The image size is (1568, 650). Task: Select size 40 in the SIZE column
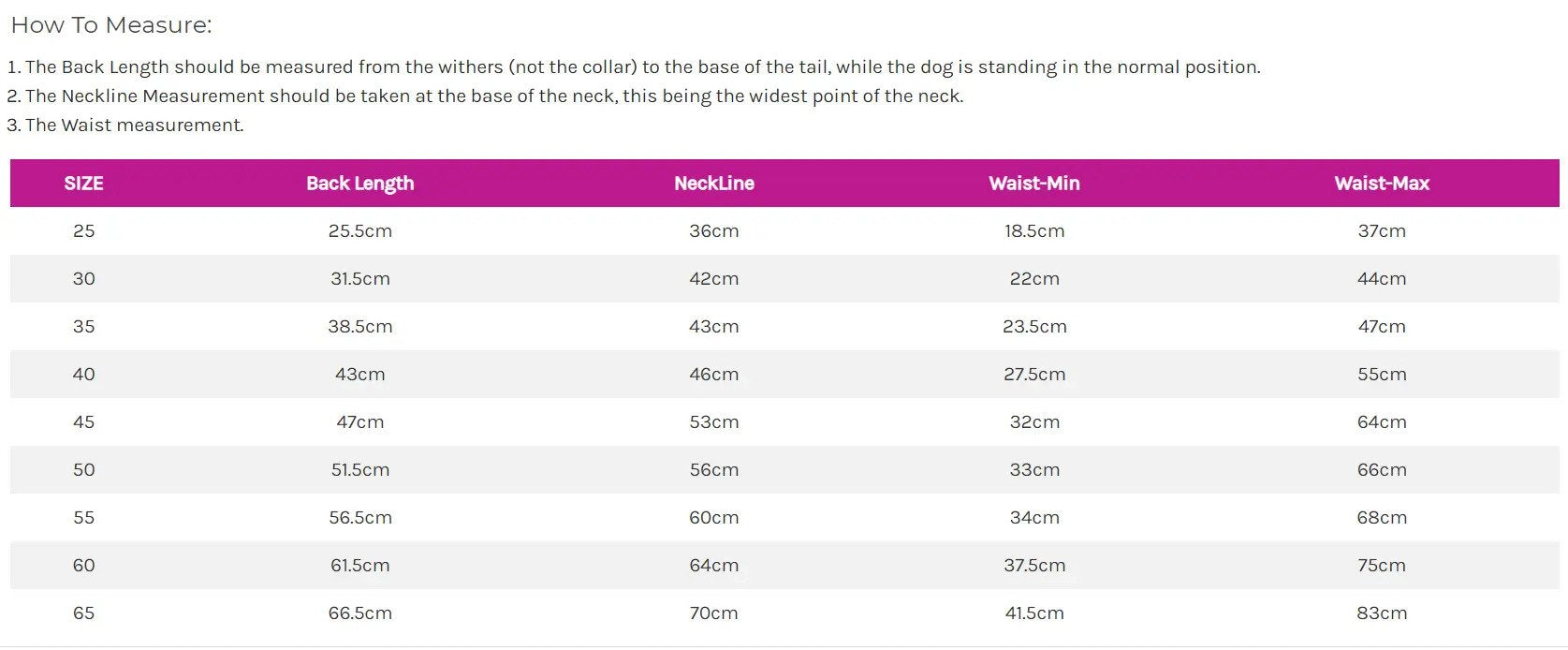pyautogui.click(x=83, y=375)
